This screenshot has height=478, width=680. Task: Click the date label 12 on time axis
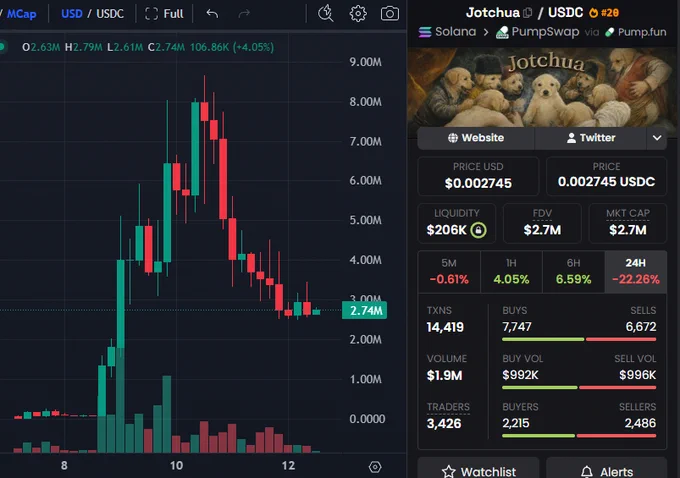288,465
